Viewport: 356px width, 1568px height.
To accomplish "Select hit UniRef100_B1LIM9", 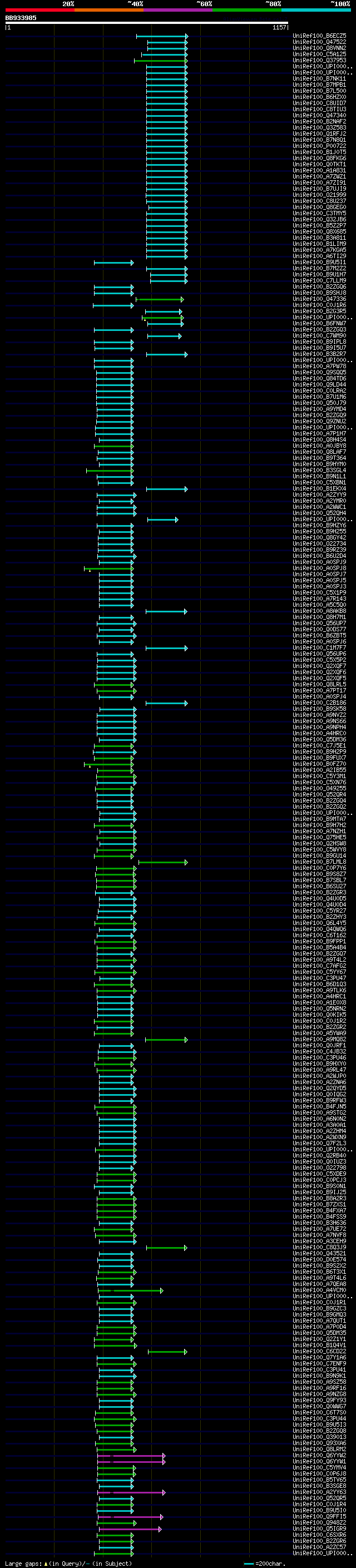I will pos(319,244).
